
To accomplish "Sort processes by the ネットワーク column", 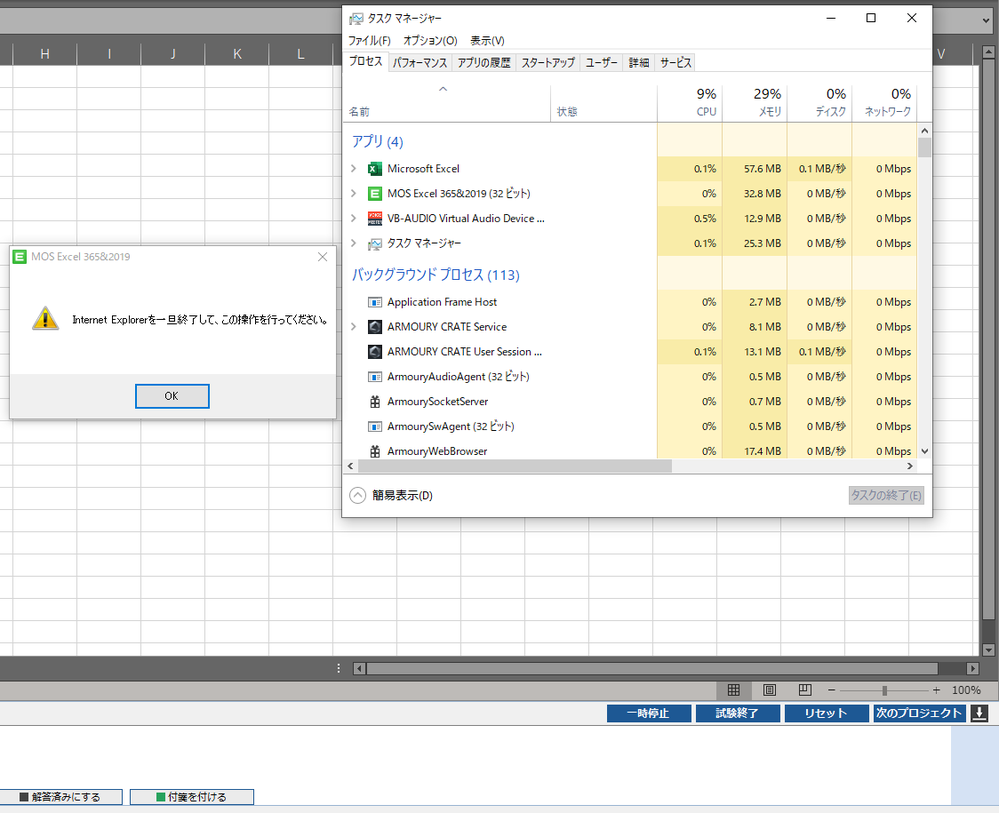I will tap(884, 103).
